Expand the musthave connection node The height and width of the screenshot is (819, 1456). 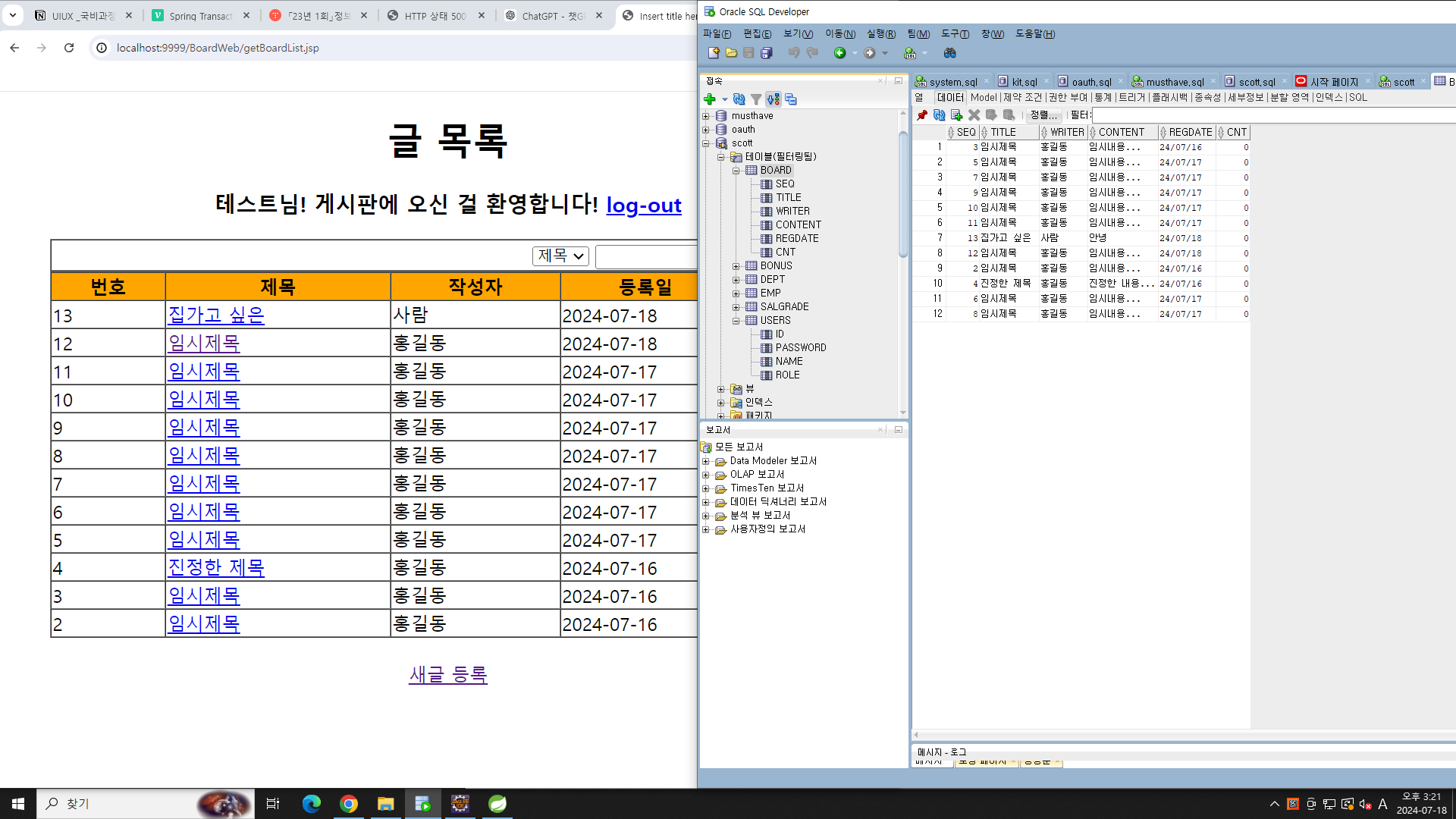[x=706, y=116]
